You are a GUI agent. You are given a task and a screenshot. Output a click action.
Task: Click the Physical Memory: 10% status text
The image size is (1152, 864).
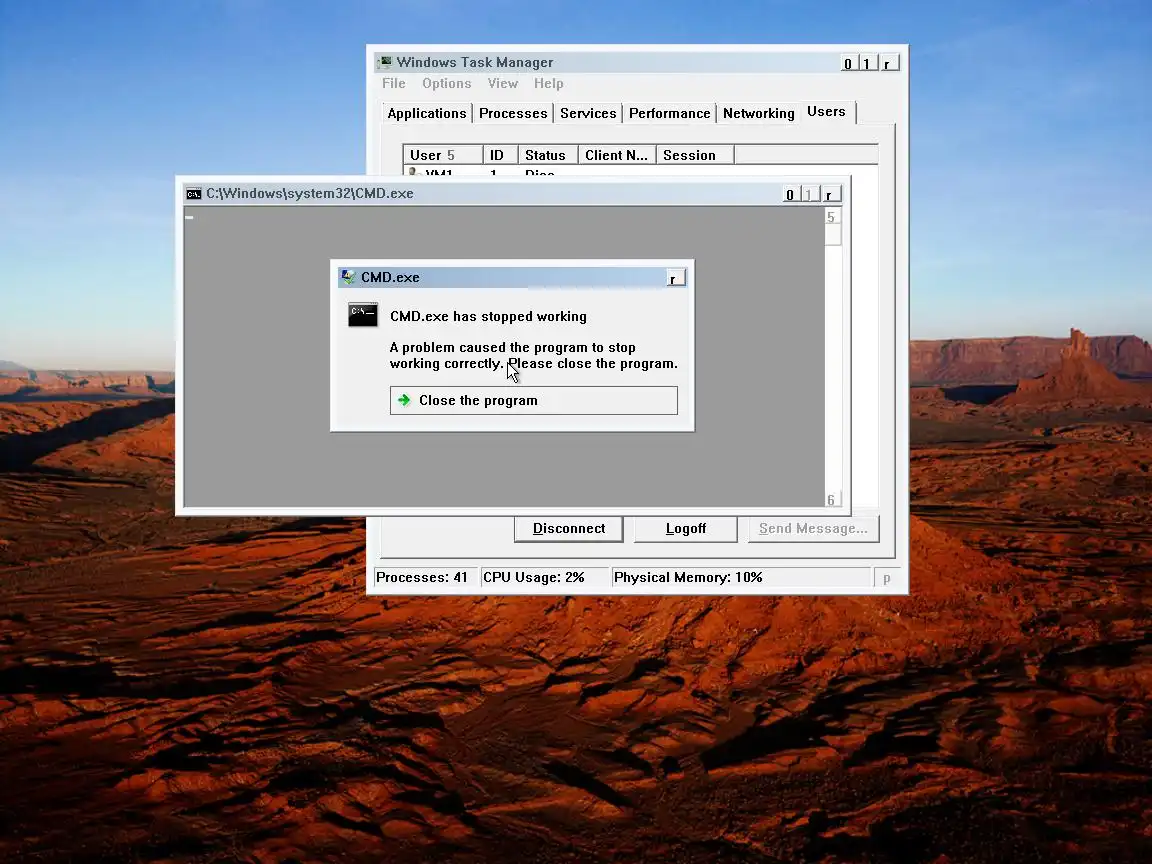tap(688, 577)
